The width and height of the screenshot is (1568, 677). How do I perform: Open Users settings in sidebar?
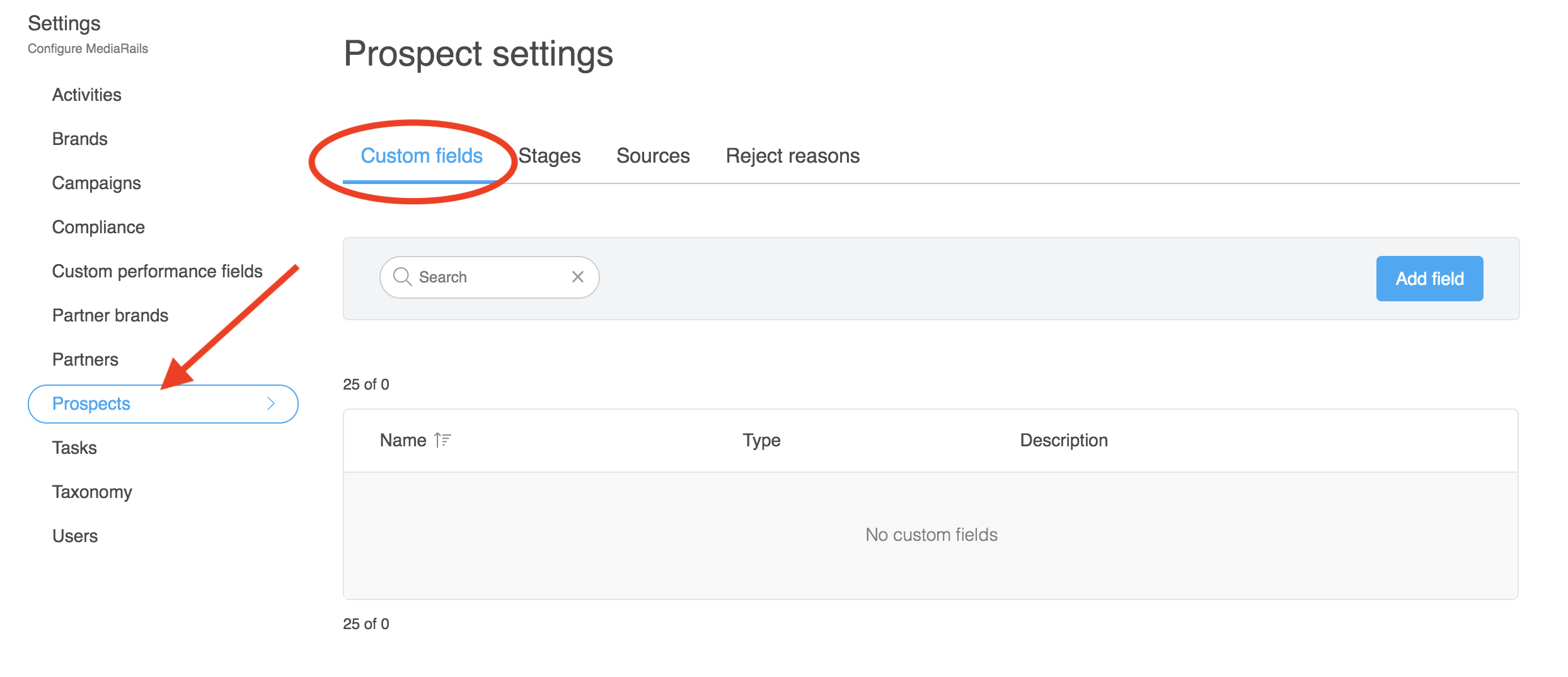(75, 536)
